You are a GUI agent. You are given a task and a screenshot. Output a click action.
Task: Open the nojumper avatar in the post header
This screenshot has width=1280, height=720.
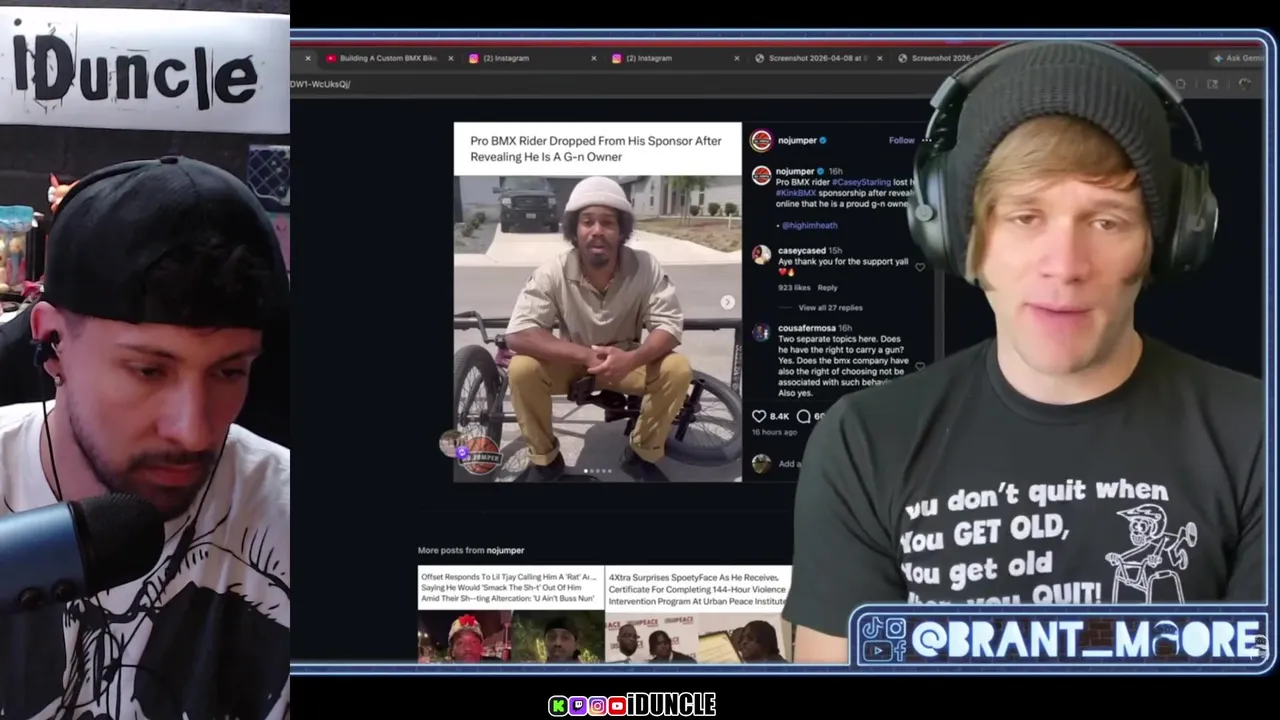pyautogui.click(x=762, y=140)
